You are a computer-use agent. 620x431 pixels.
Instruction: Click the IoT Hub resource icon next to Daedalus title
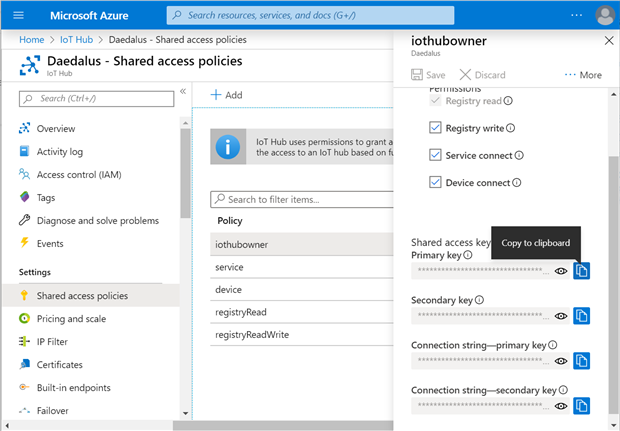30,65
